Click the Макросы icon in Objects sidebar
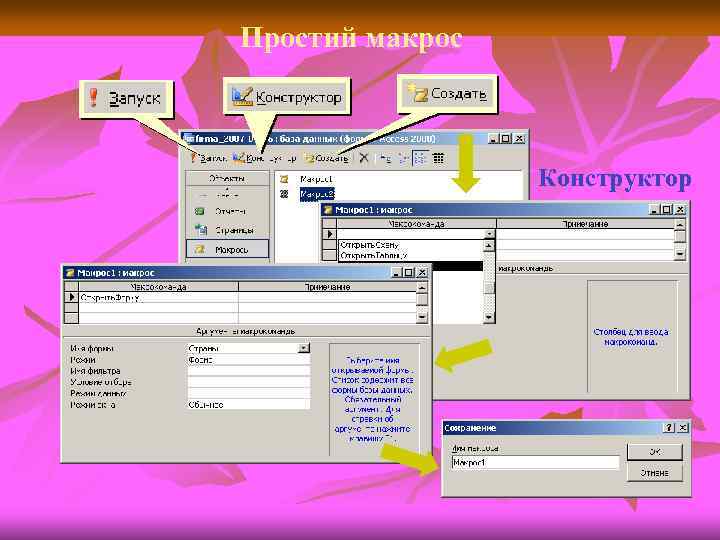This screenshot has height=540, width=720. coord(199,249)
